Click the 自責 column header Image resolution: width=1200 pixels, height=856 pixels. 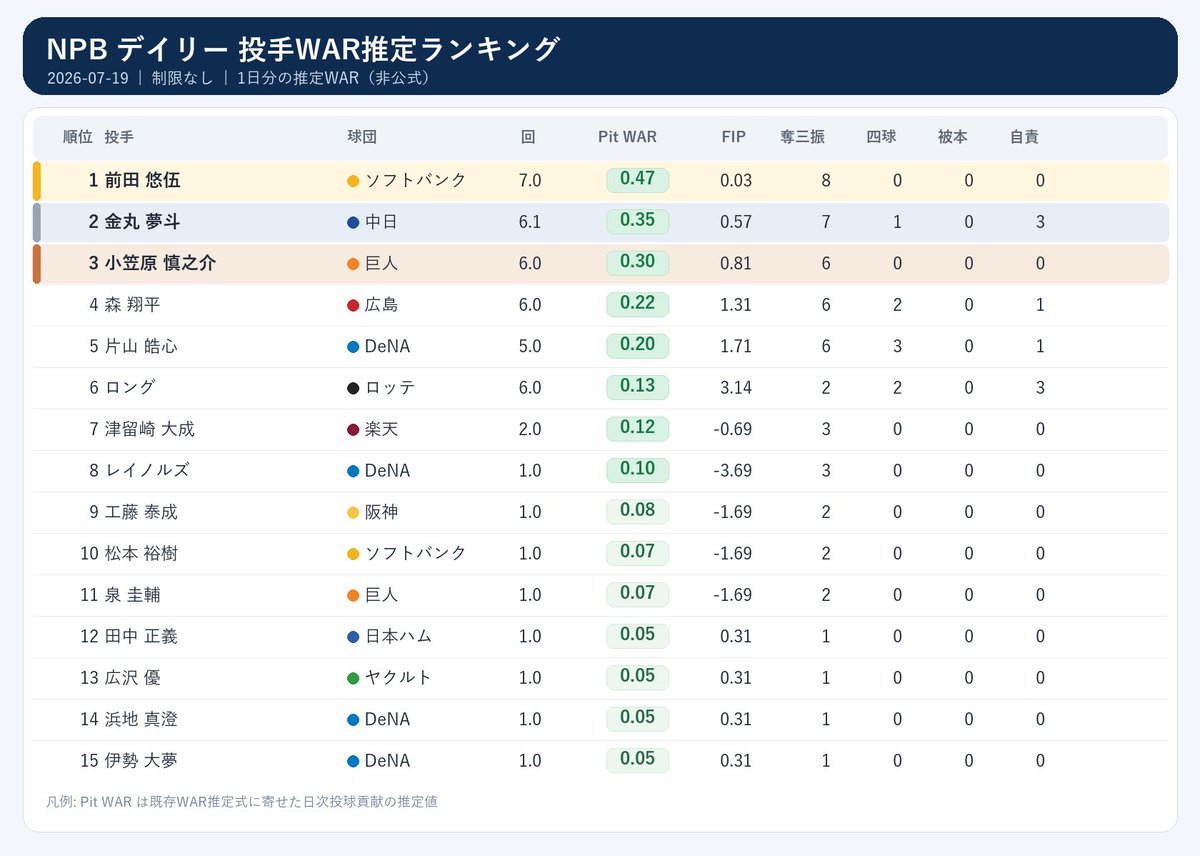pos(1024,137)
